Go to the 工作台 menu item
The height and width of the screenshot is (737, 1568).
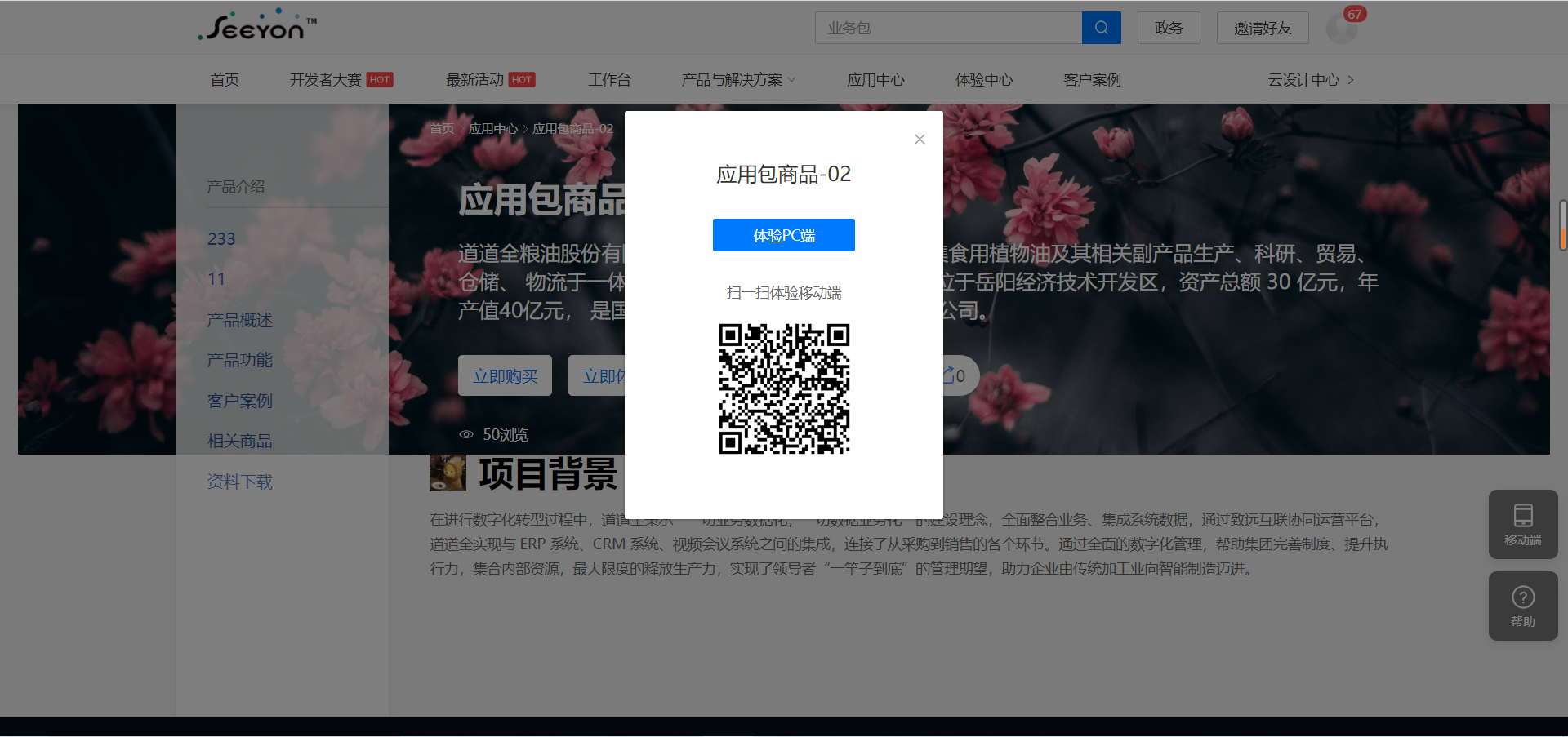click(609, 79)
